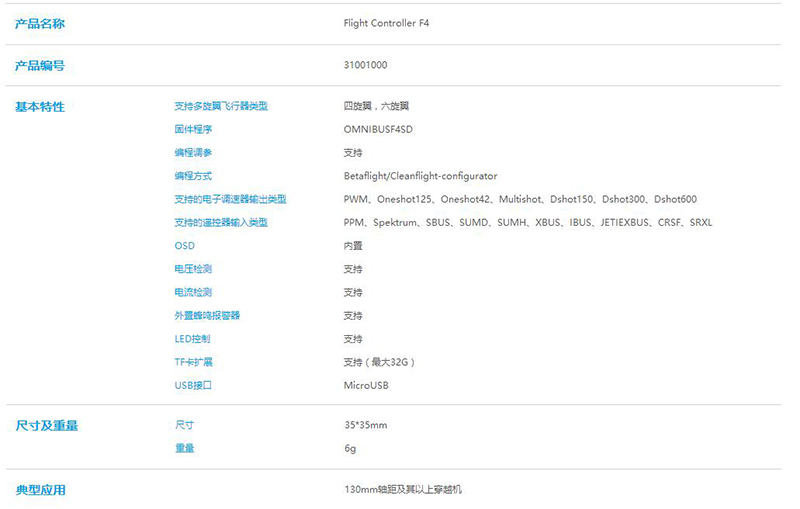Click the 外置蜂鸣报警器 label
800x509 pixels.
(207, 315)
